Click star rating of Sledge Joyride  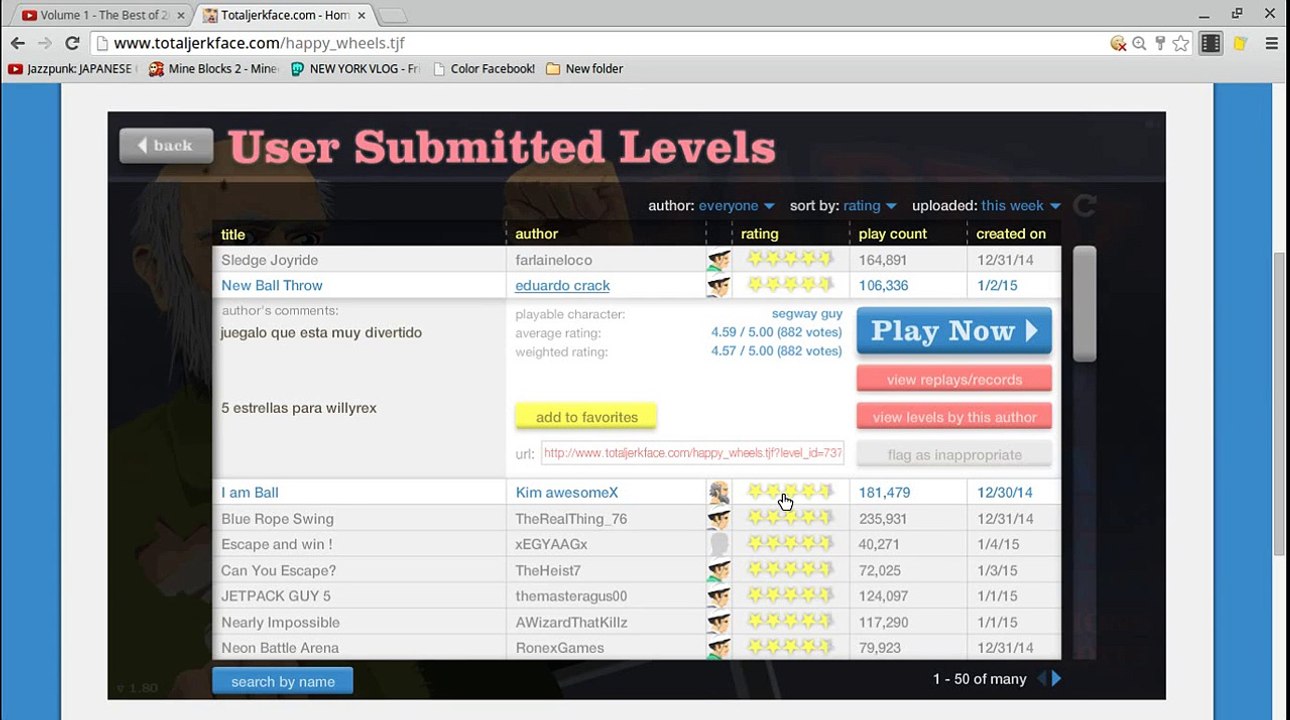coord(790,259)
